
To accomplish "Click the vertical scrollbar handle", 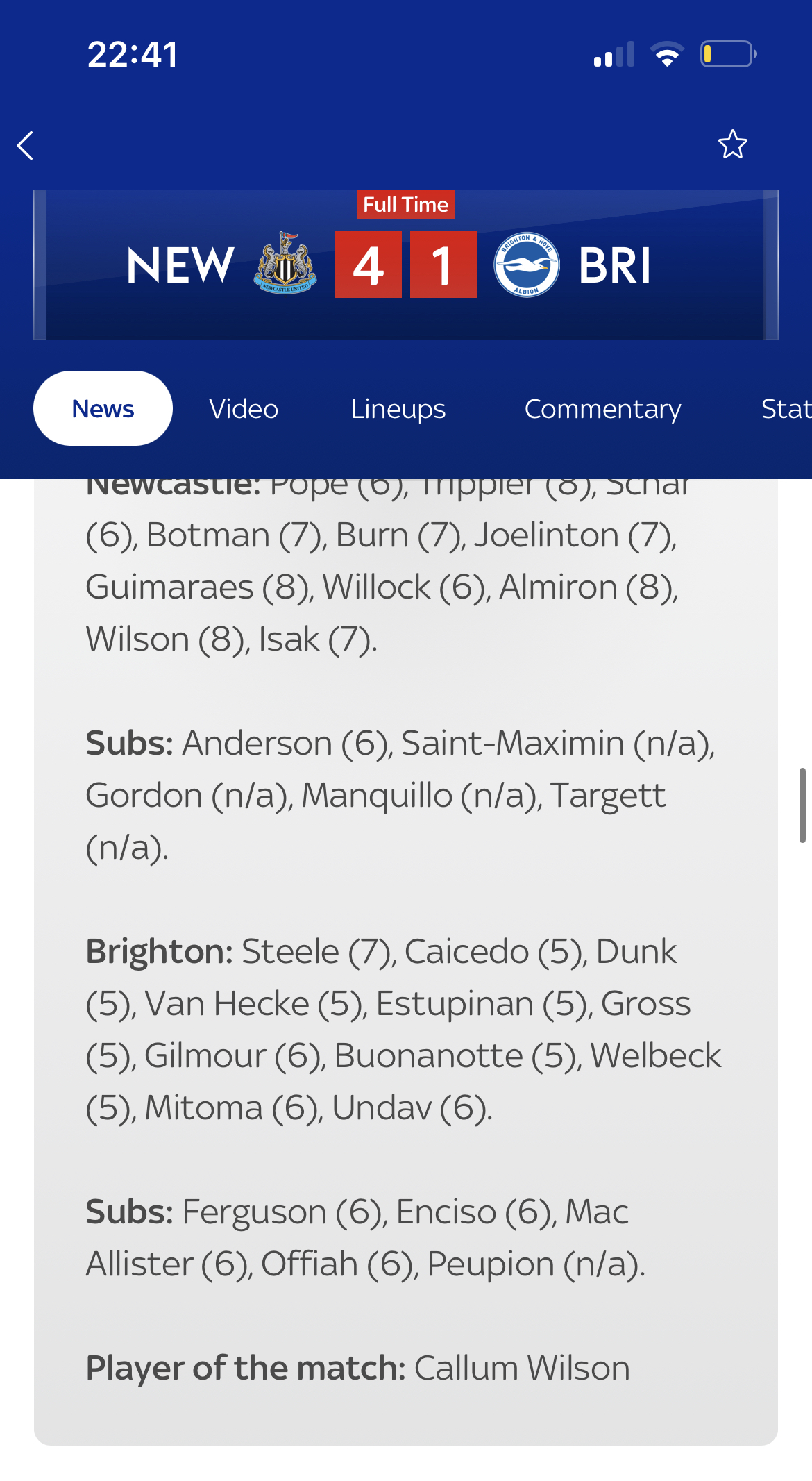I will 802,805.
